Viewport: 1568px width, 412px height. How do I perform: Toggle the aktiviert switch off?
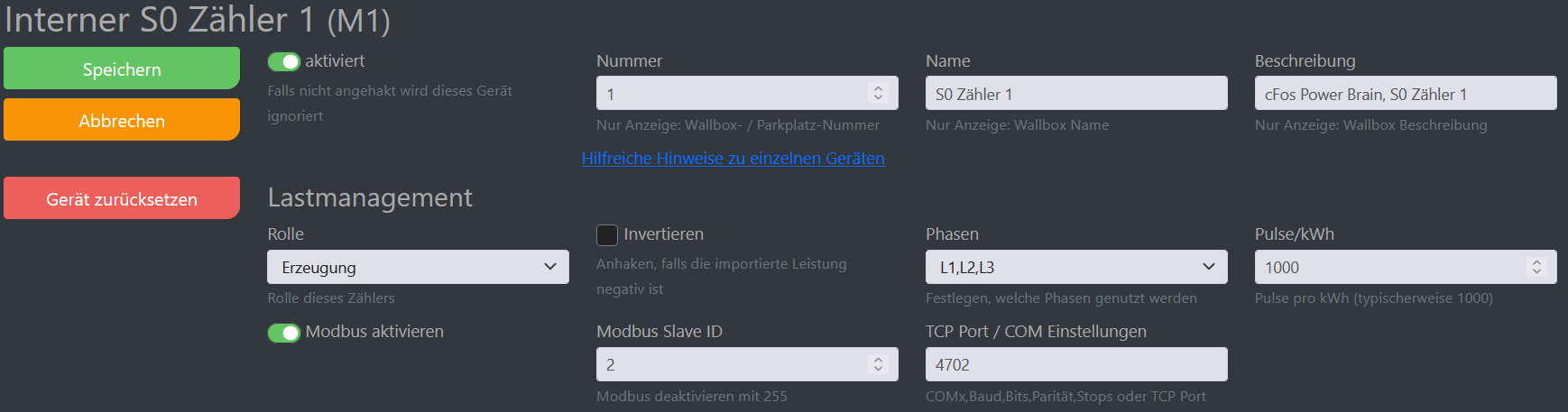point(284,61)
